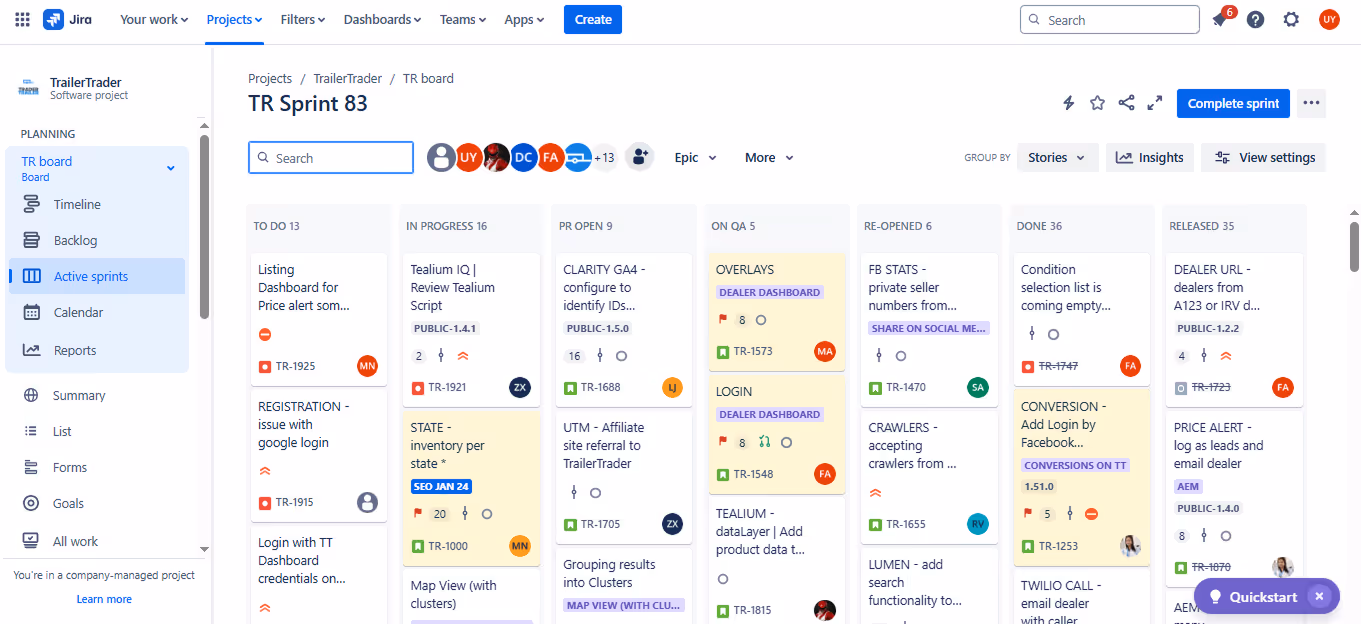Close the Quickstart pill
The width and height of the screenshot is (1361, 624).
point(1319,597)
